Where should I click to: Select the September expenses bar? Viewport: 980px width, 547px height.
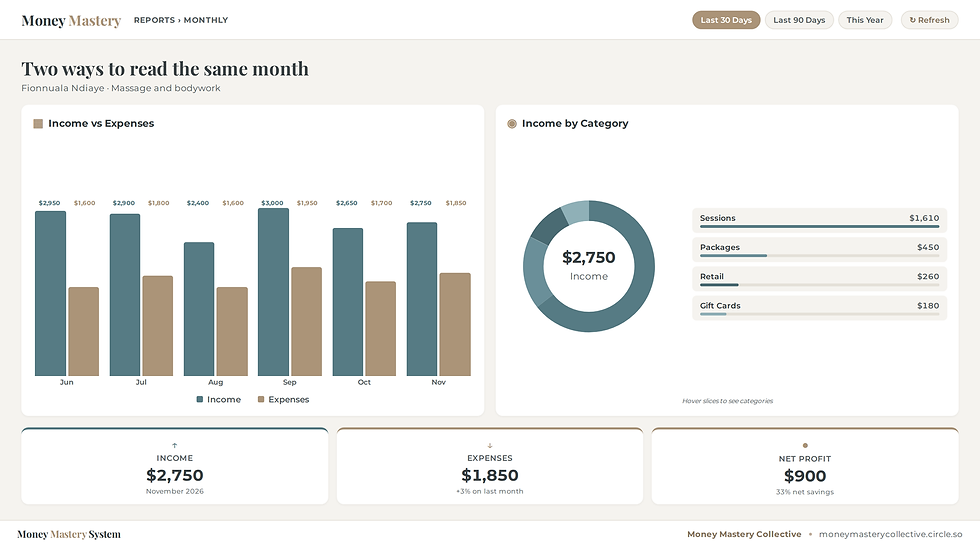306,321
